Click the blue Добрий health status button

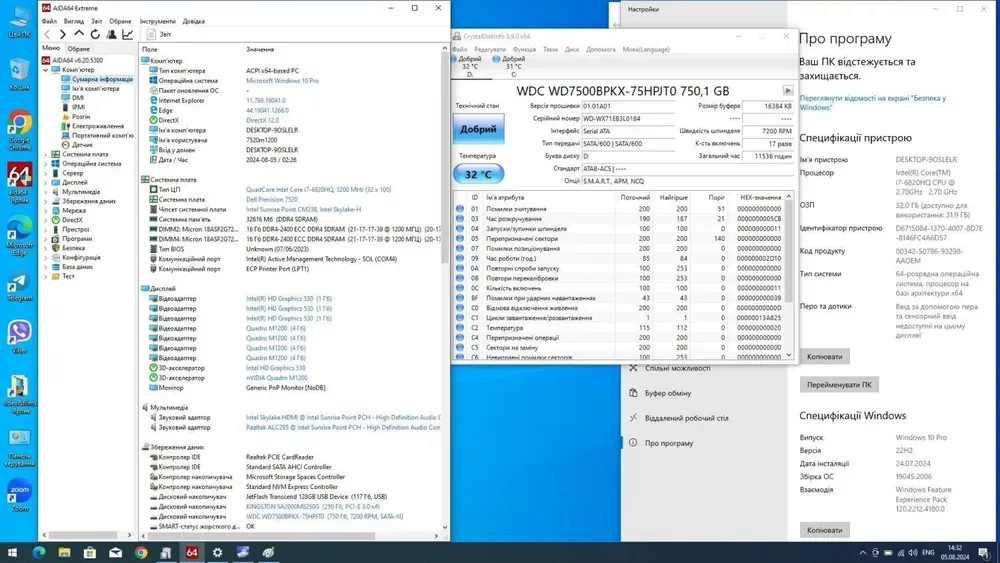pyautogui.click(x=479, y=130)
